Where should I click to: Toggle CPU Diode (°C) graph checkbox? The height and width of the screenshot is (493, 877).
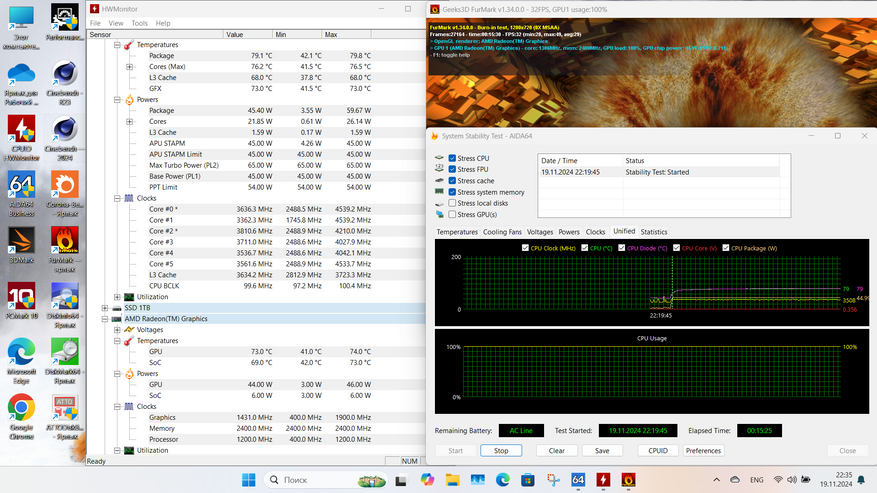(621, 248)
